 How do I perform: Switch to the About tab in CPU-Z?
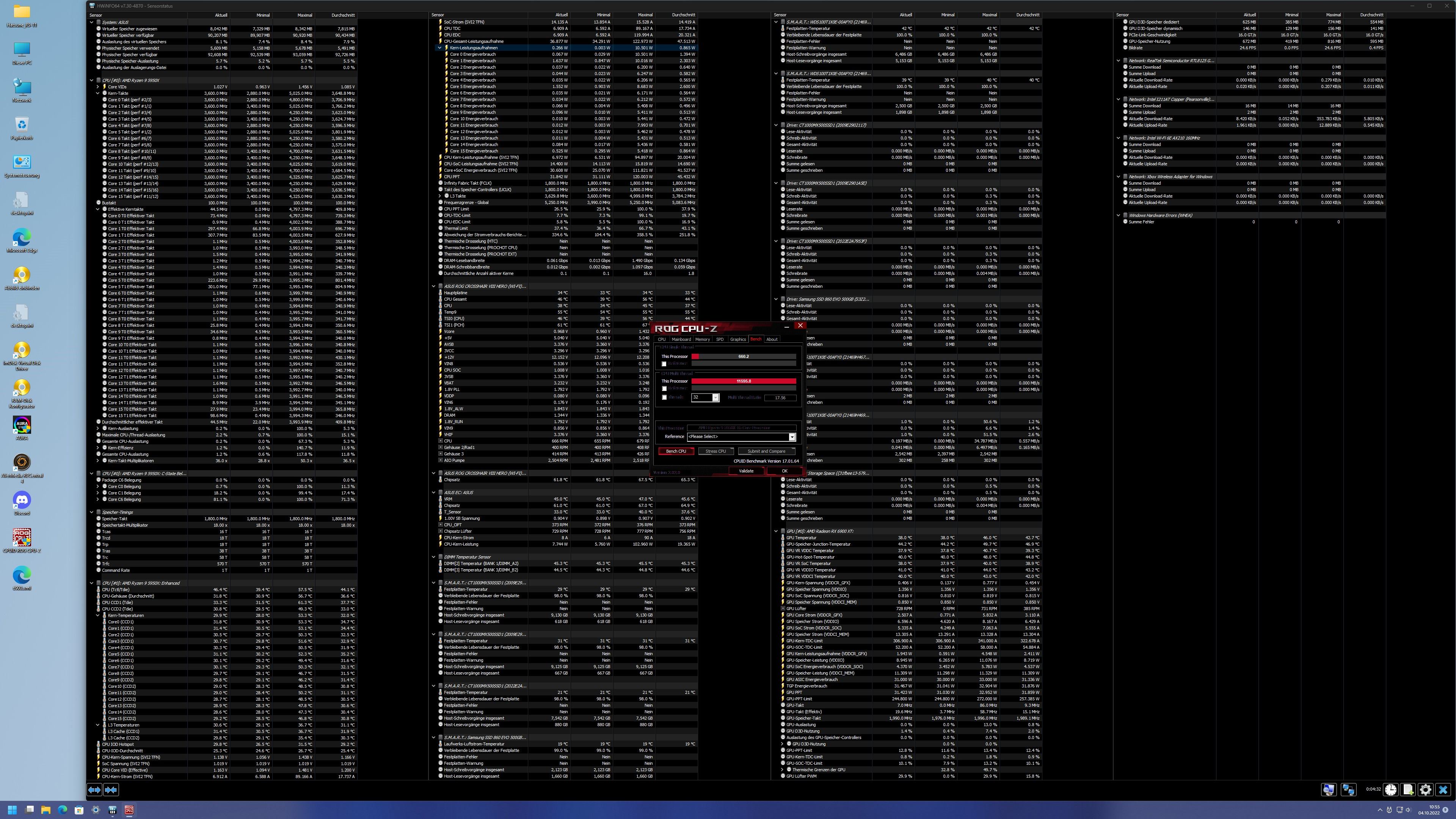tap(772, 339)
